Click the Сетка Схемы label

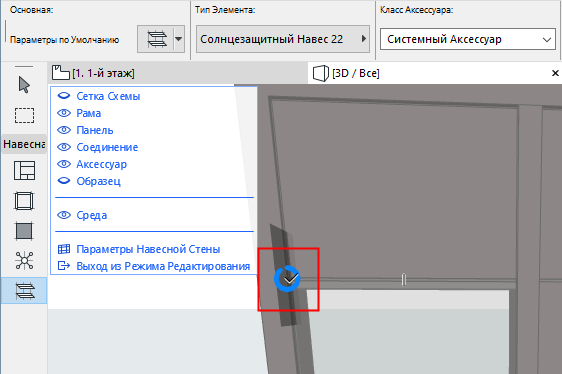[108, 96]
